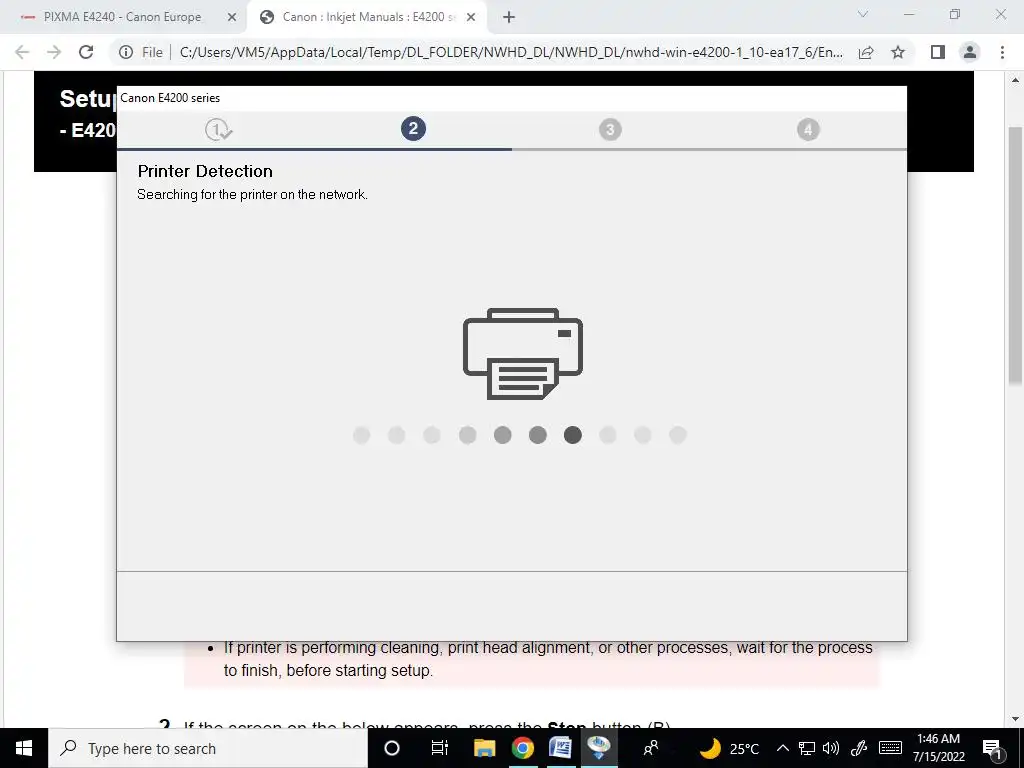Open the Canon installer taskbar icon
The width and height of the screenshot is (1024, 768).
point(599,748)
